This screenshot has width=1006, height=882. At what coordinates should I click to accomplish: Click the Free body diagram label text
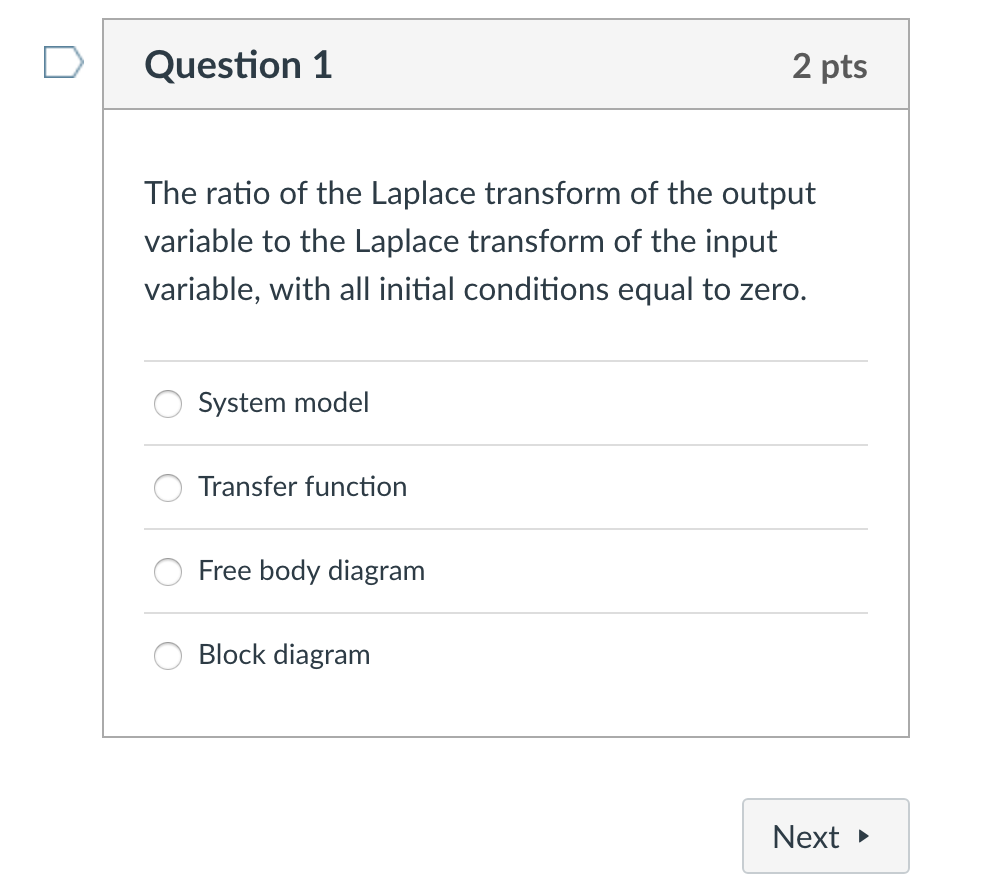pyautogui.click(x=311, y=572)
